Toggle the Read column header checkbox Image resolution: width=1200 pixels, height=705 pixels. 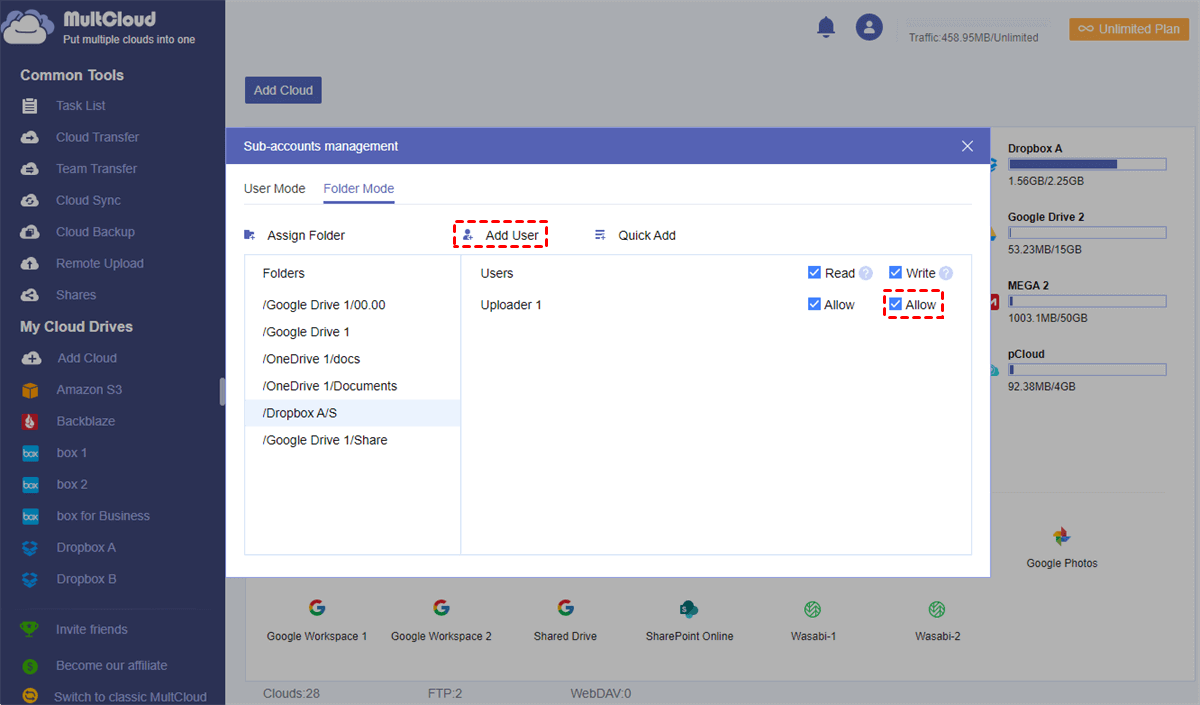click(814, 273)
